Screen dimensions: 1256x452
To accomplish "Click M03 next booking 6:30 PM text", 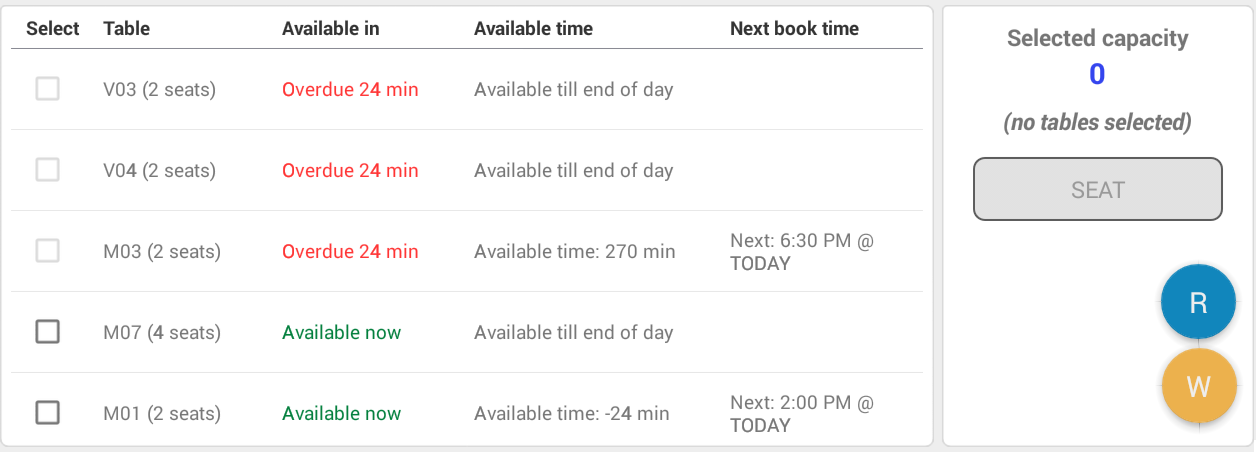I will pyautogui.click(x=802, y=252).
